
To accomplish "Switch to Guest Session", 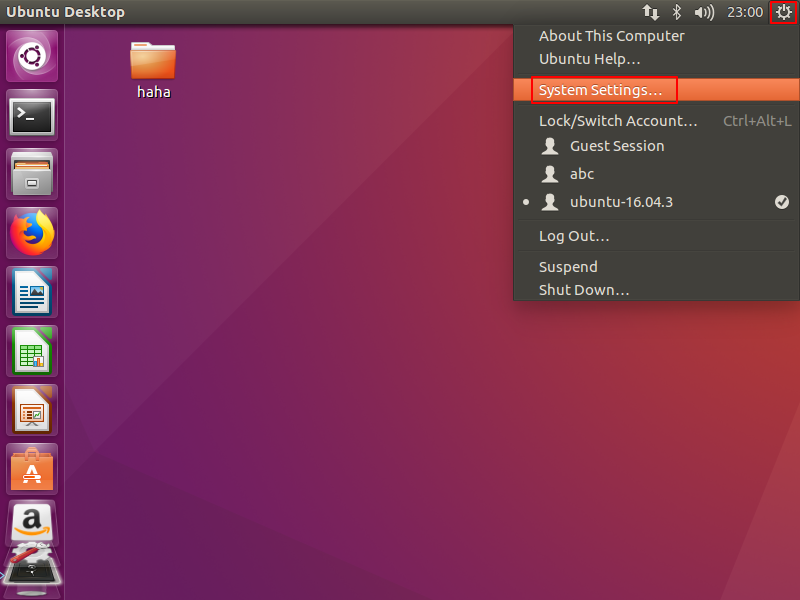I will pos(656,146).
